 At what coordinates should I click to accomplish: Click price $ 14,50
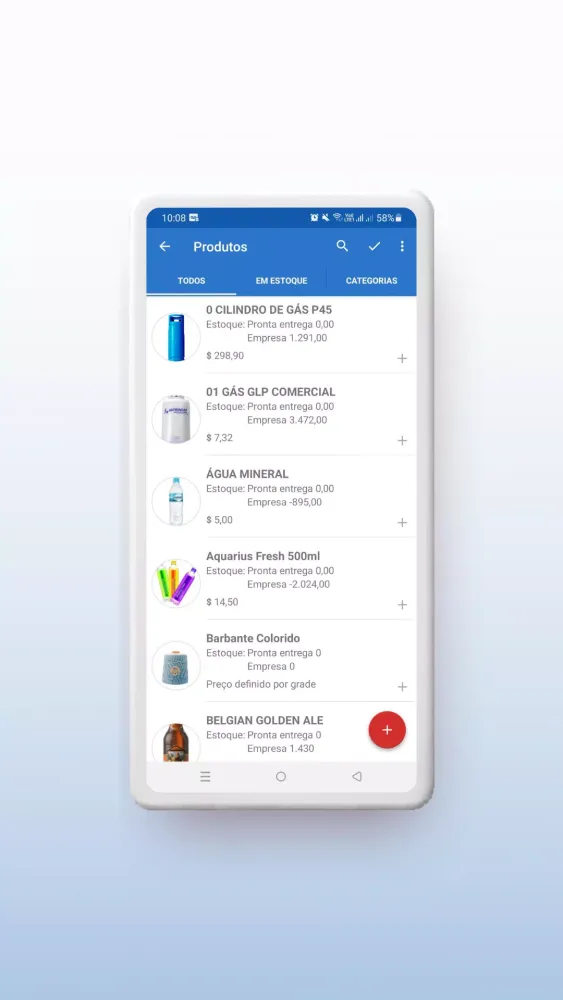[x=223, y=602]
